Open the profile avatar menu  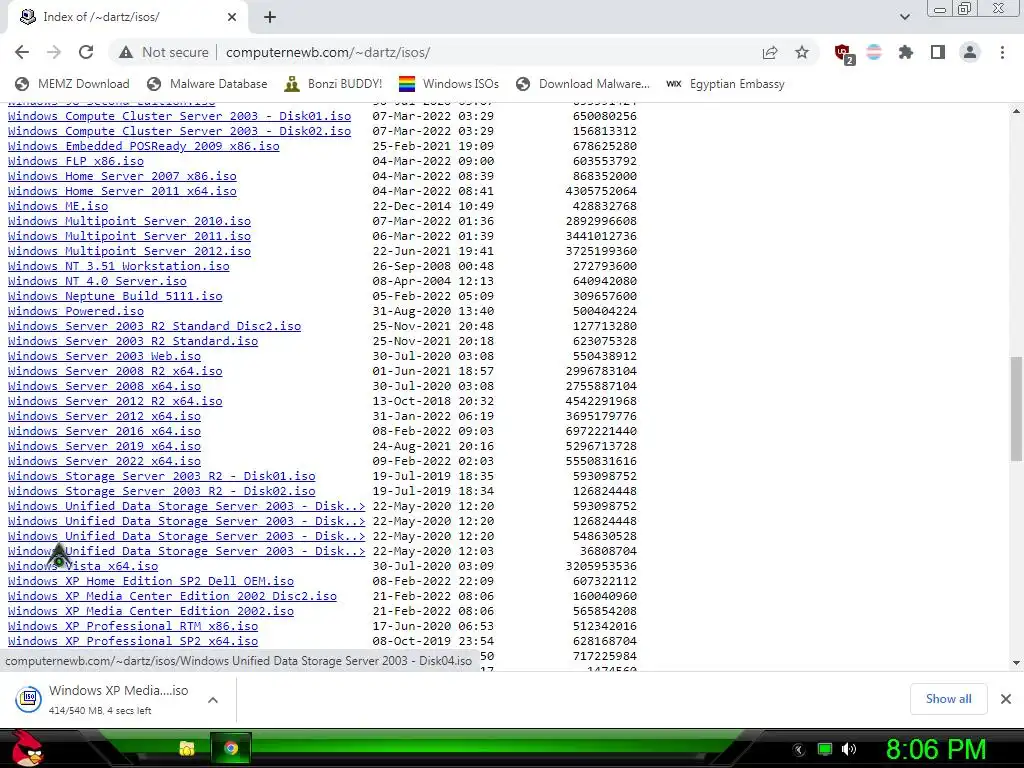click(x=970, y=52)
